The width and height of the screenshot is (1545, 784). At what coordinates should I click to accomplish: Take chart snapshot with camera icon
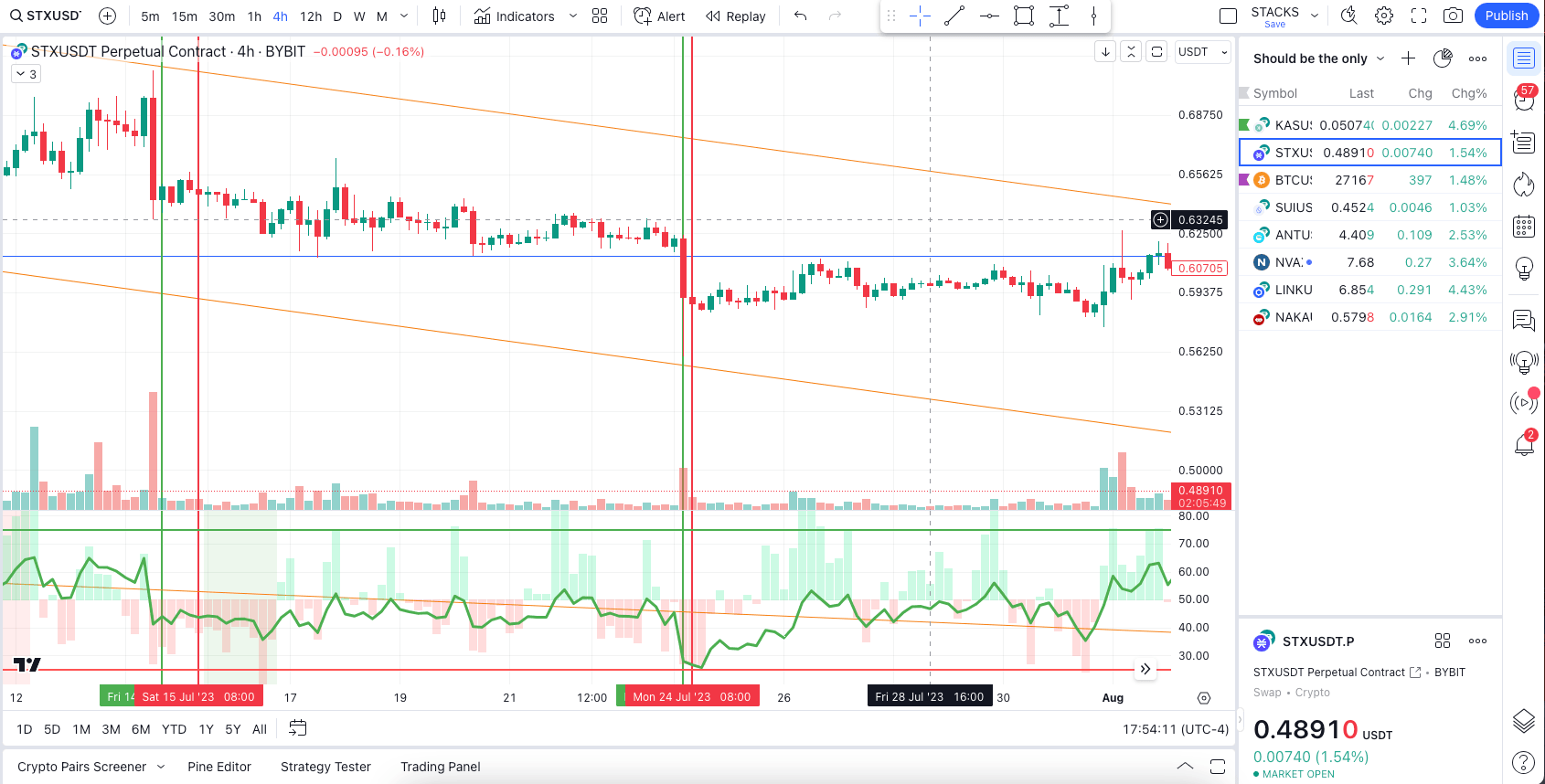(x=1453, y=16)
